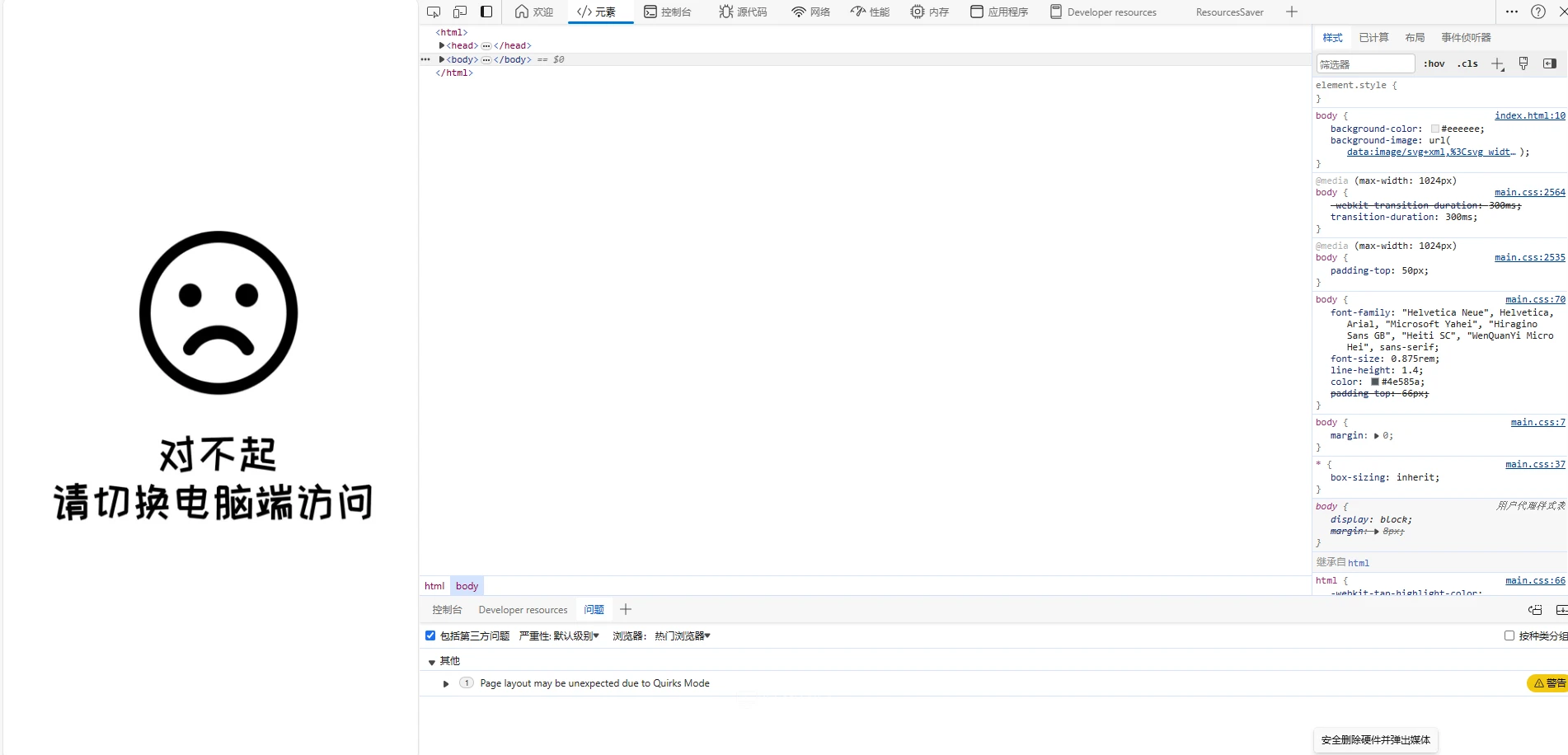The image size is (1568, 755).
Task: Open the 应用程序 application tab
Action: [x=998, y=12]
